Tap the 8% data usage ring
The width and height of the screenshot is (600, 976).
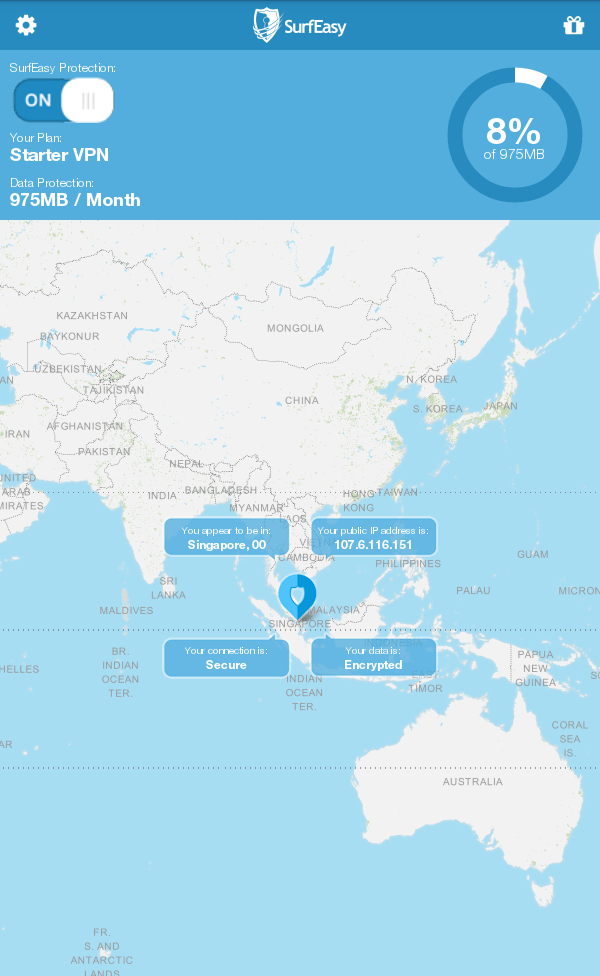[515, 135]
